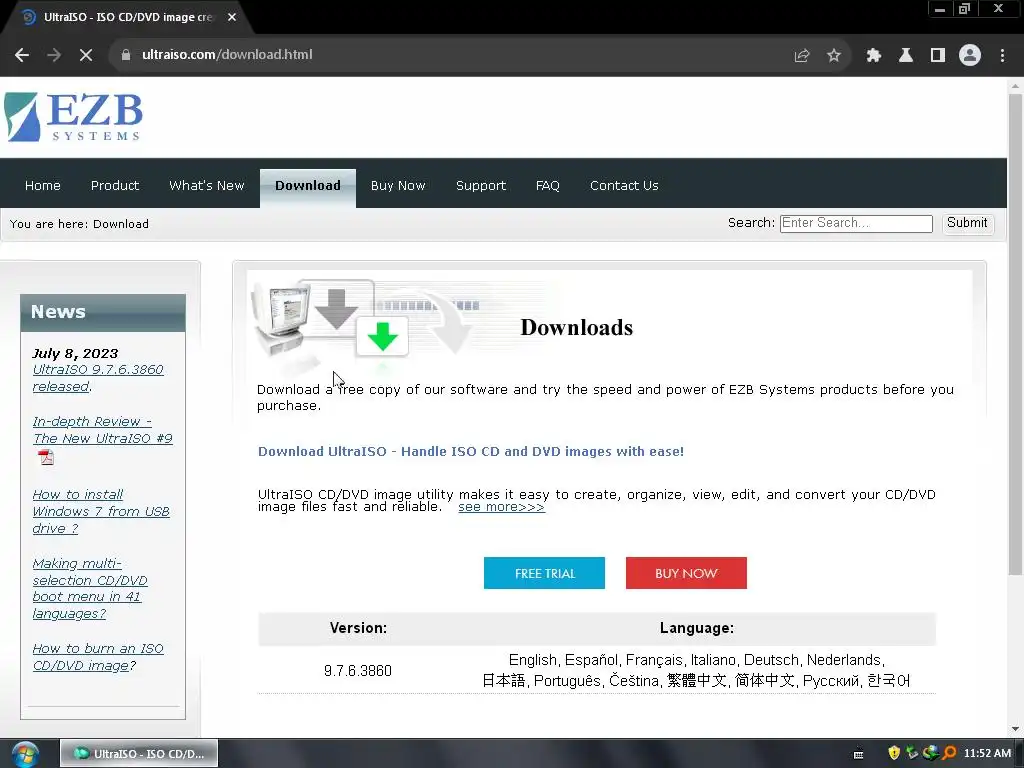Image resolution: width=1024 pixels, height=768 pixels.
Task: Open the profile avatar icon
Action: point(970,56)
